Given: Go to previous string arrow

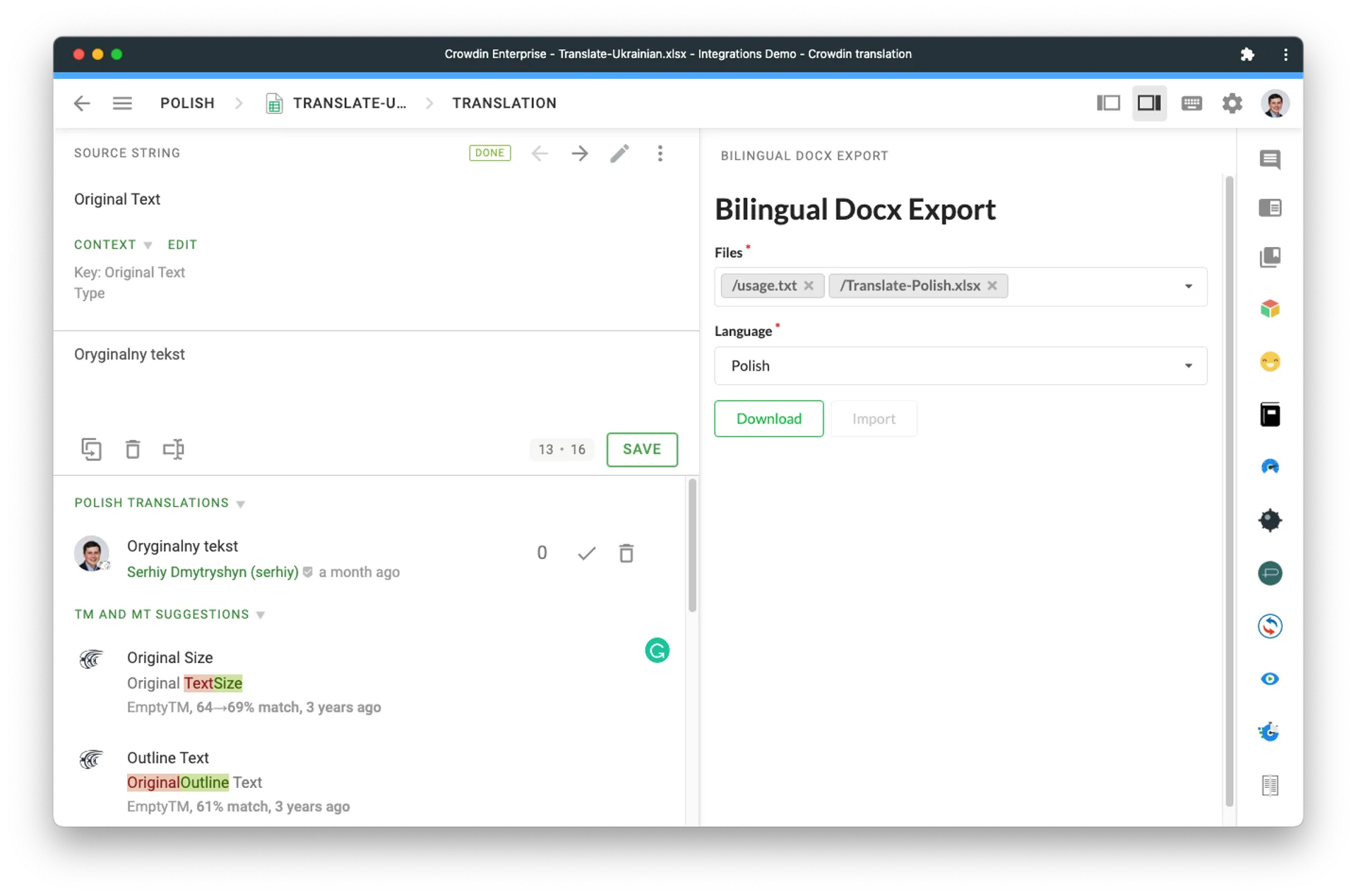Looking at the screenshot, I should [x=540, y=153].
